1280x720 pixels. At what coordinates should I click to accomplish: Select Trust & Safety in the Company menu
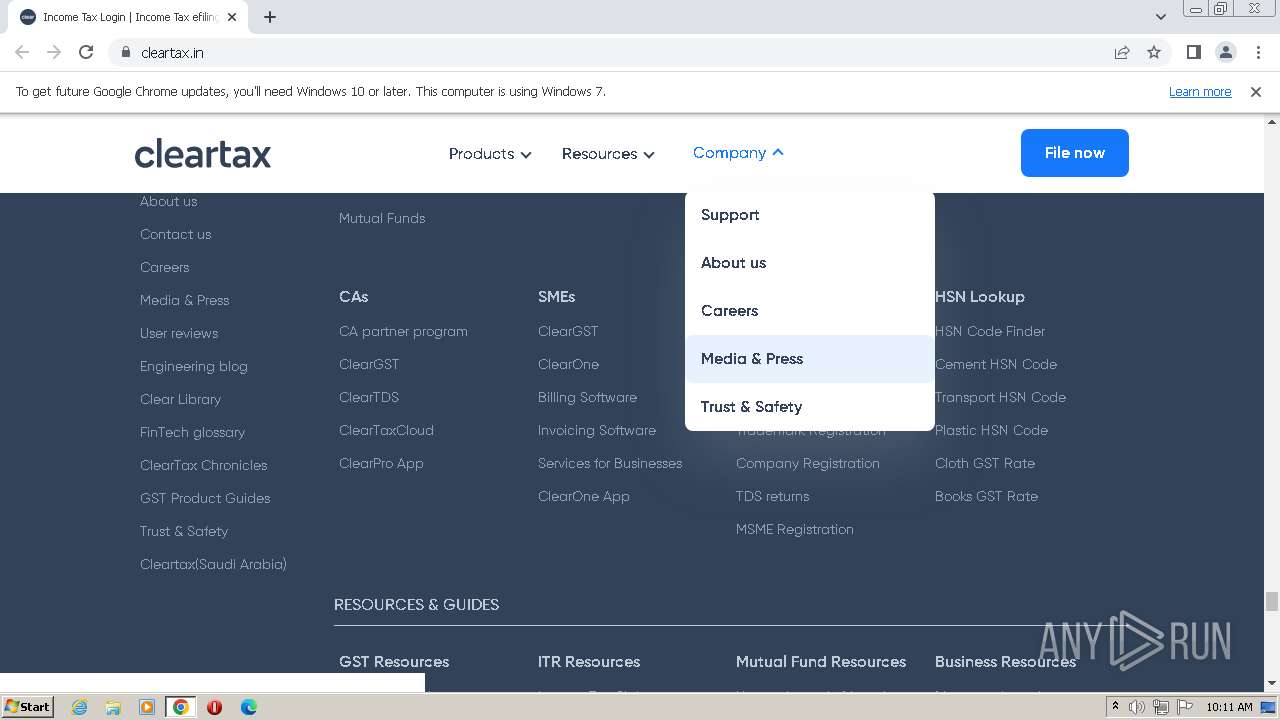810,407
